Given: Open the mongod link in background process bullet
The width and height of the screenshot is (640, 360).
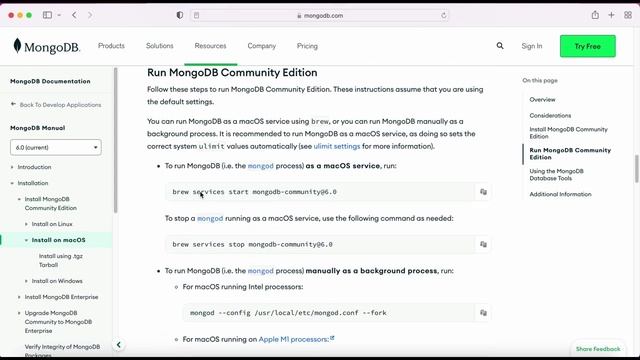Looking at the screenshot, I should click(x=260, y=271).
